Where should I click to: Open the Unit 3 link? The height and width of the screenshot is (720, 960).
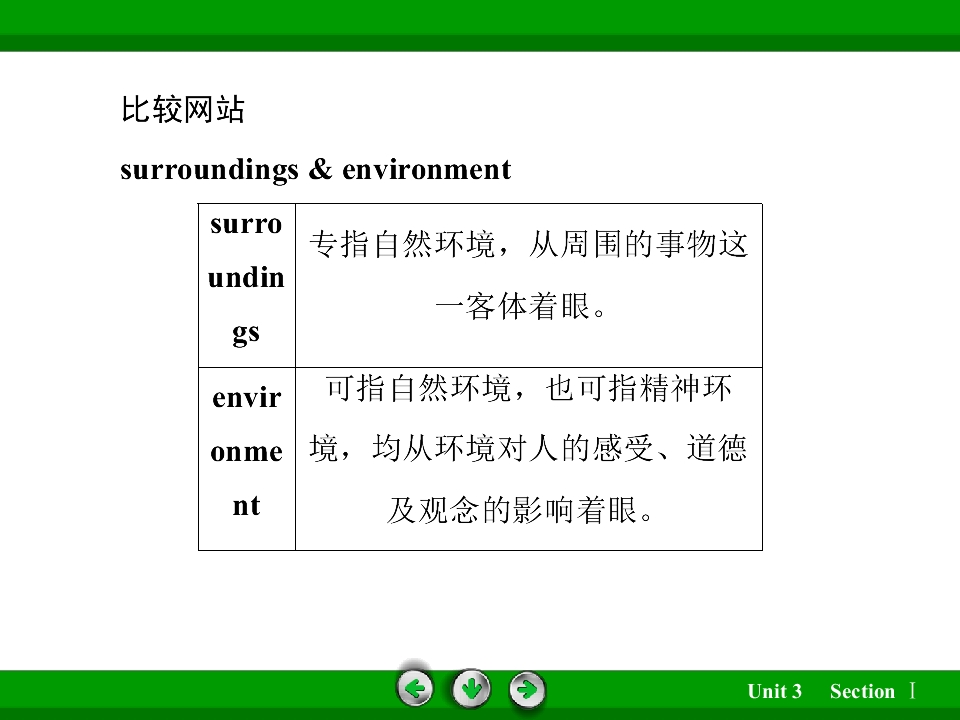[x=774, y=691]
